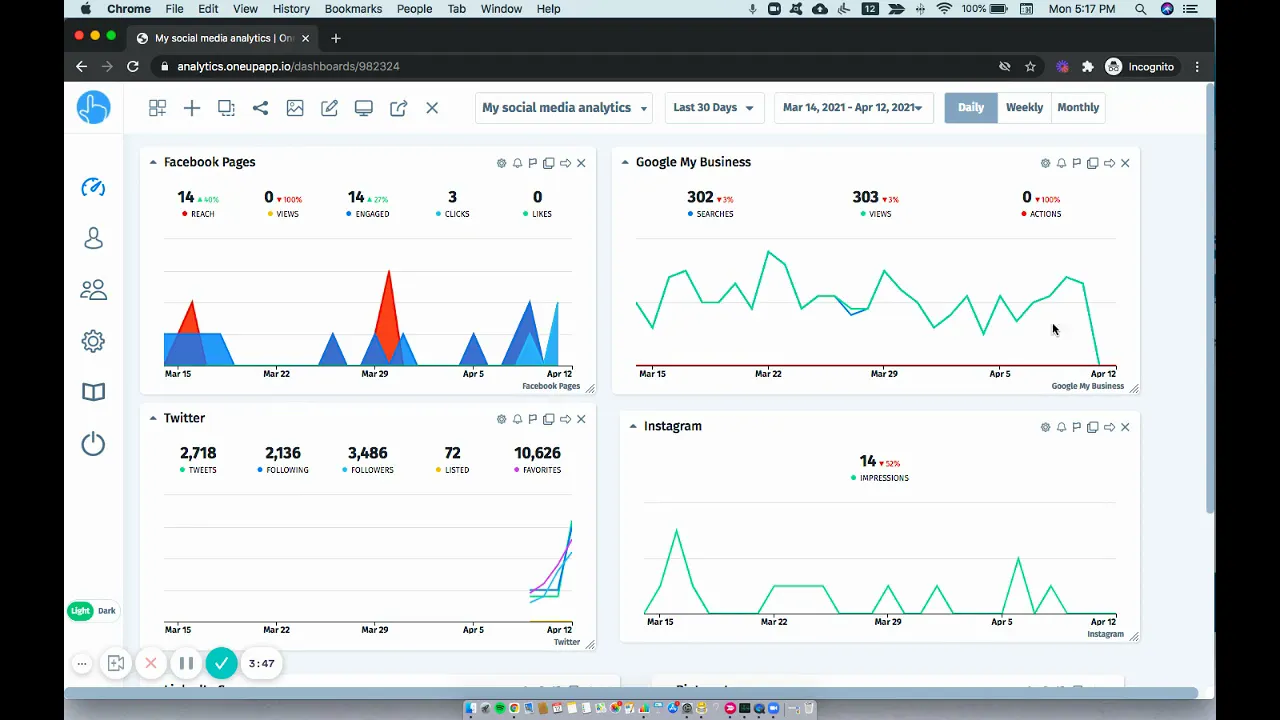
Task: Click the monitor presentation mode icon
Action: [364, 108]
